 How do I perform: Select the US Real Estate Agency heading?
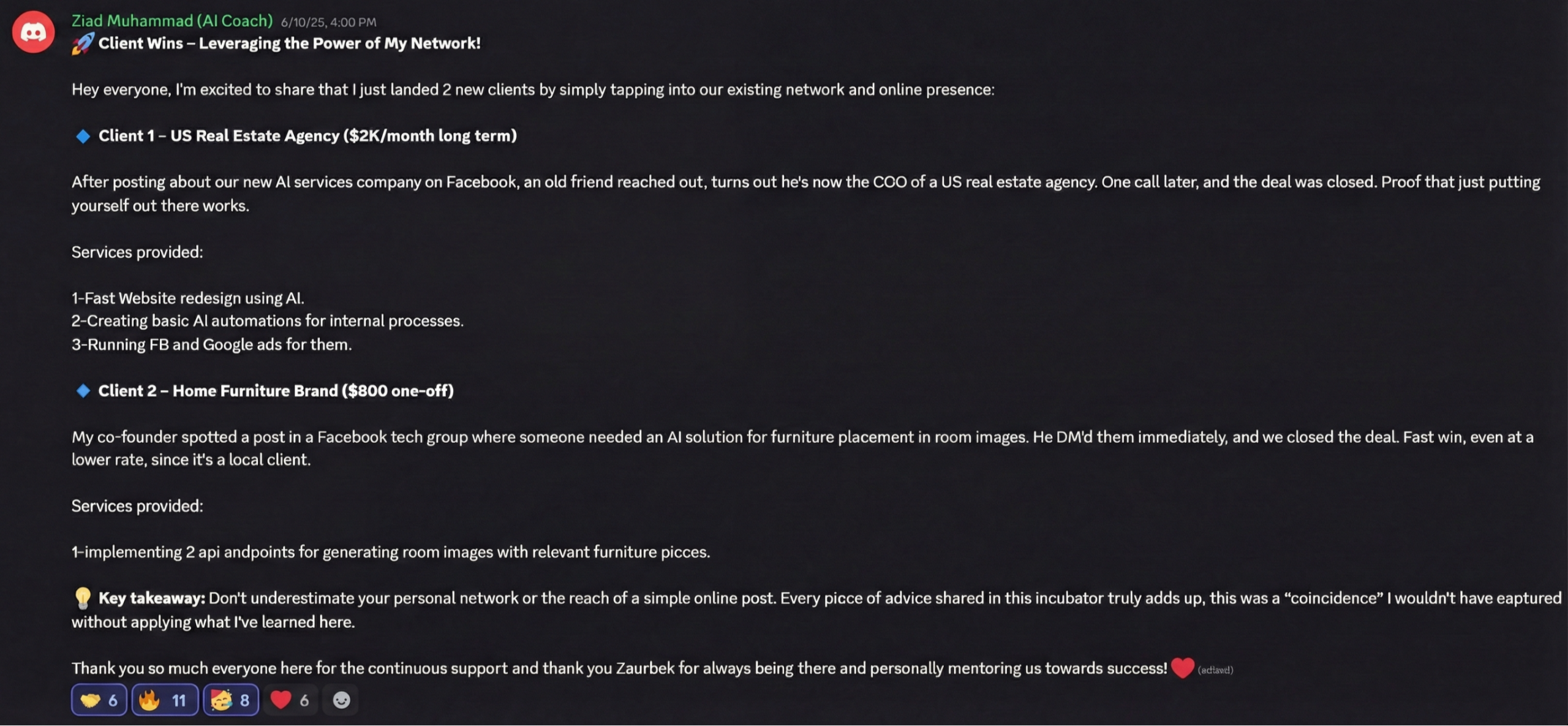(307, 136)
